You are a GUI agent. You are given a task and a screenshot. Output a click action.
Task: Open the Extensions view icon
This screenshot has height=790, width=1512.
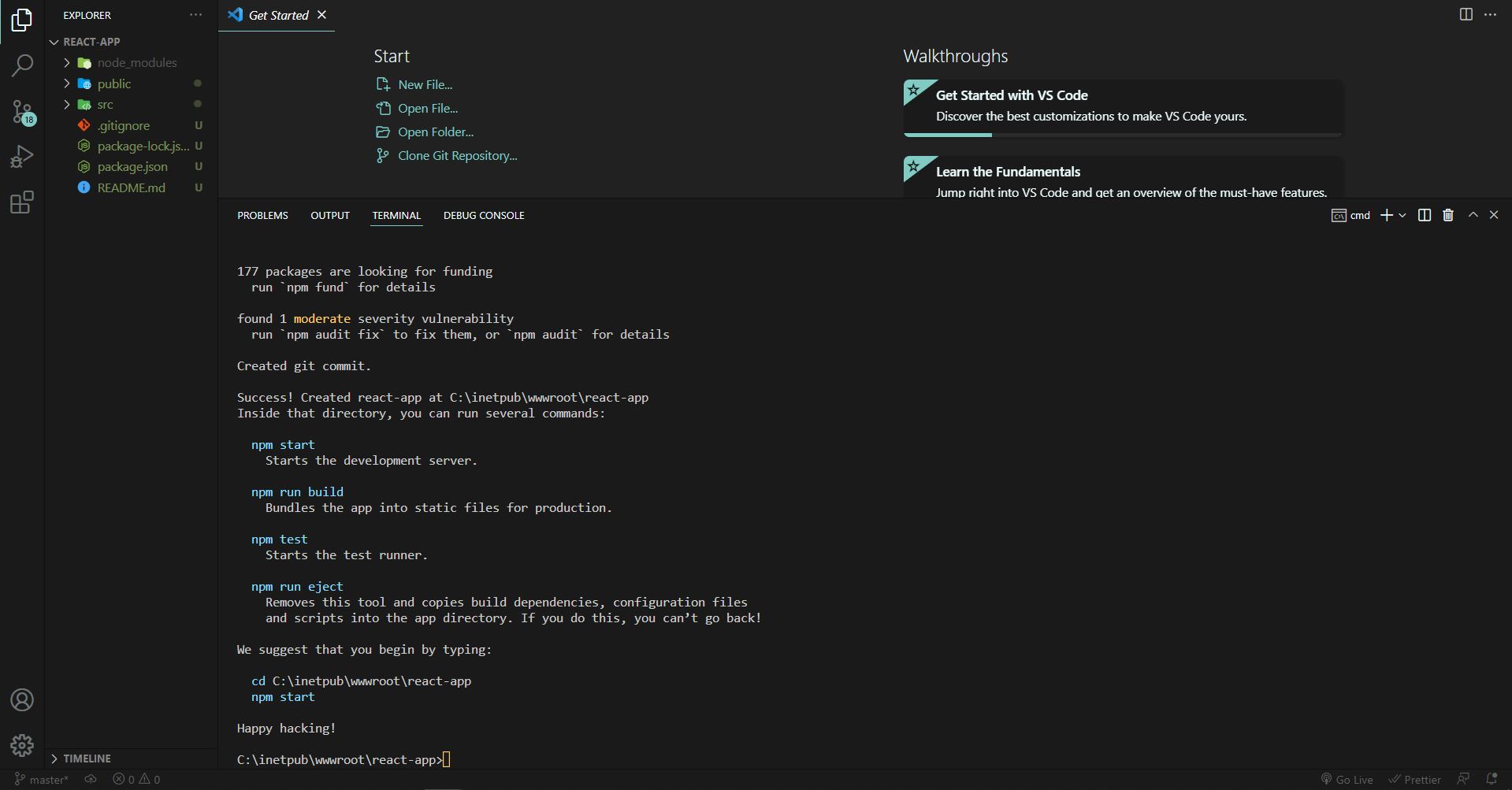(x=22, y=202)
